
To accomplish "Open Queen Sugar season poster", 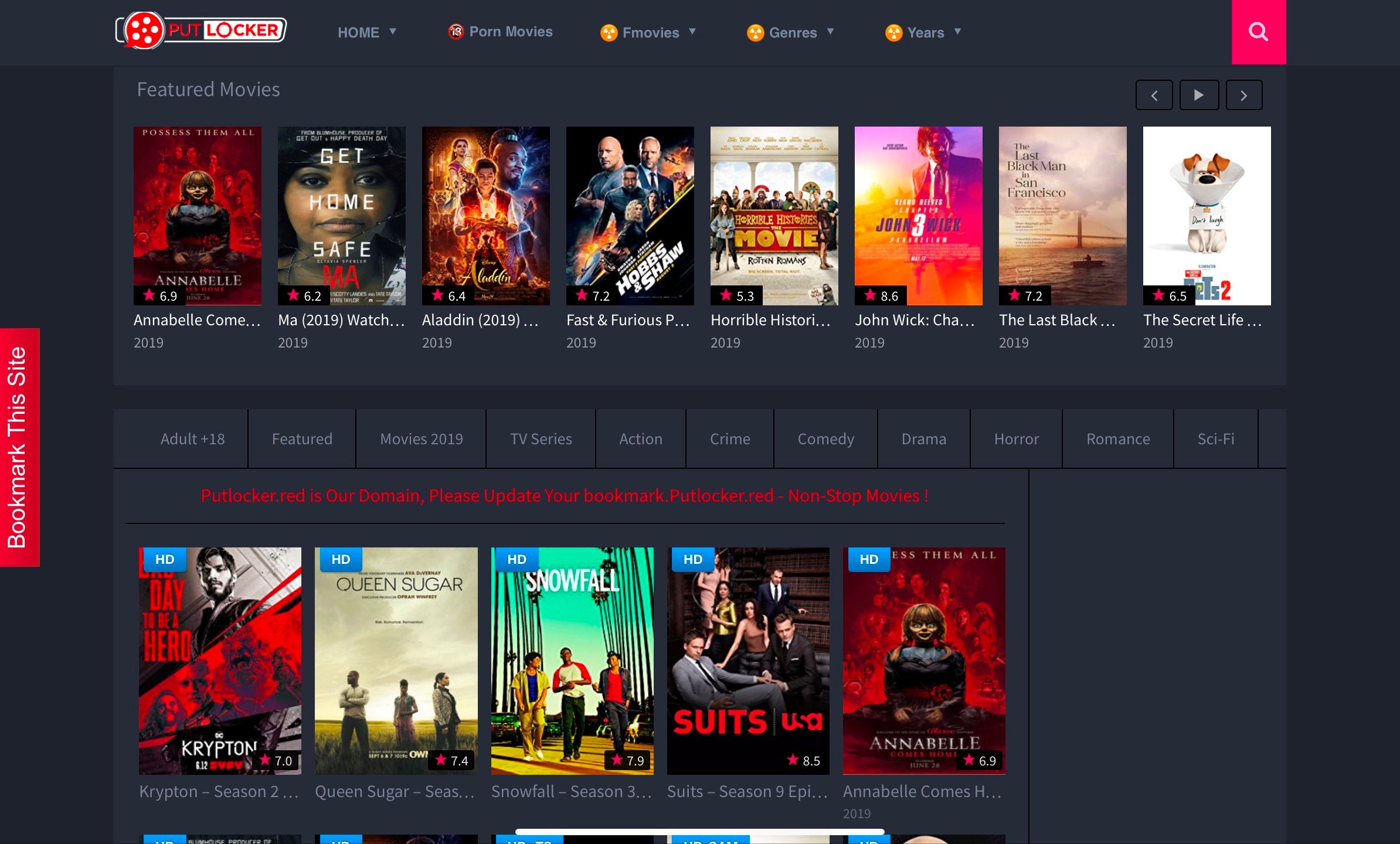I will coord(396,661).
